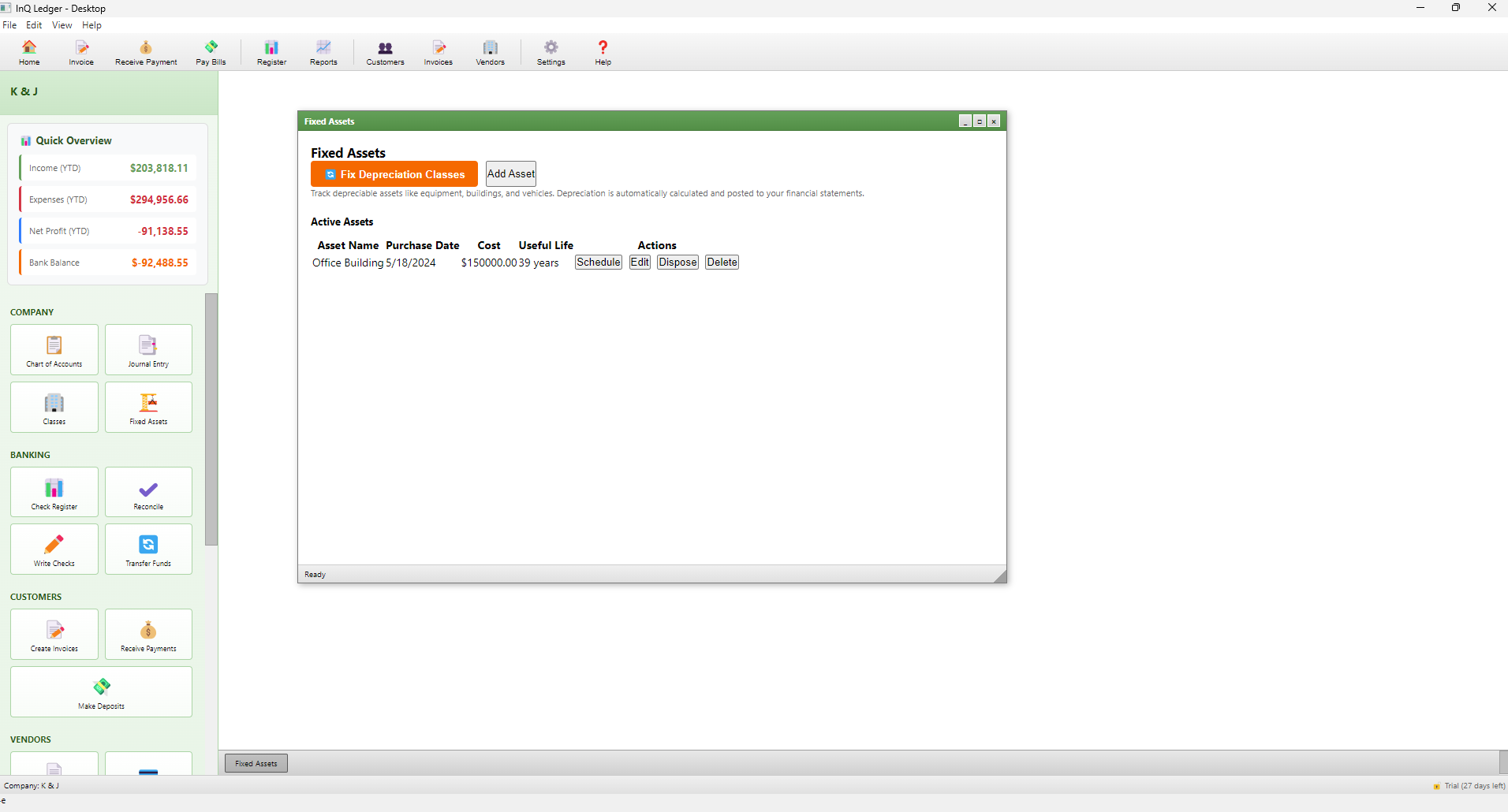Screen dimensions: 1508x812
Task: Open the Create Invoices tile
Action: pos(54,635)
